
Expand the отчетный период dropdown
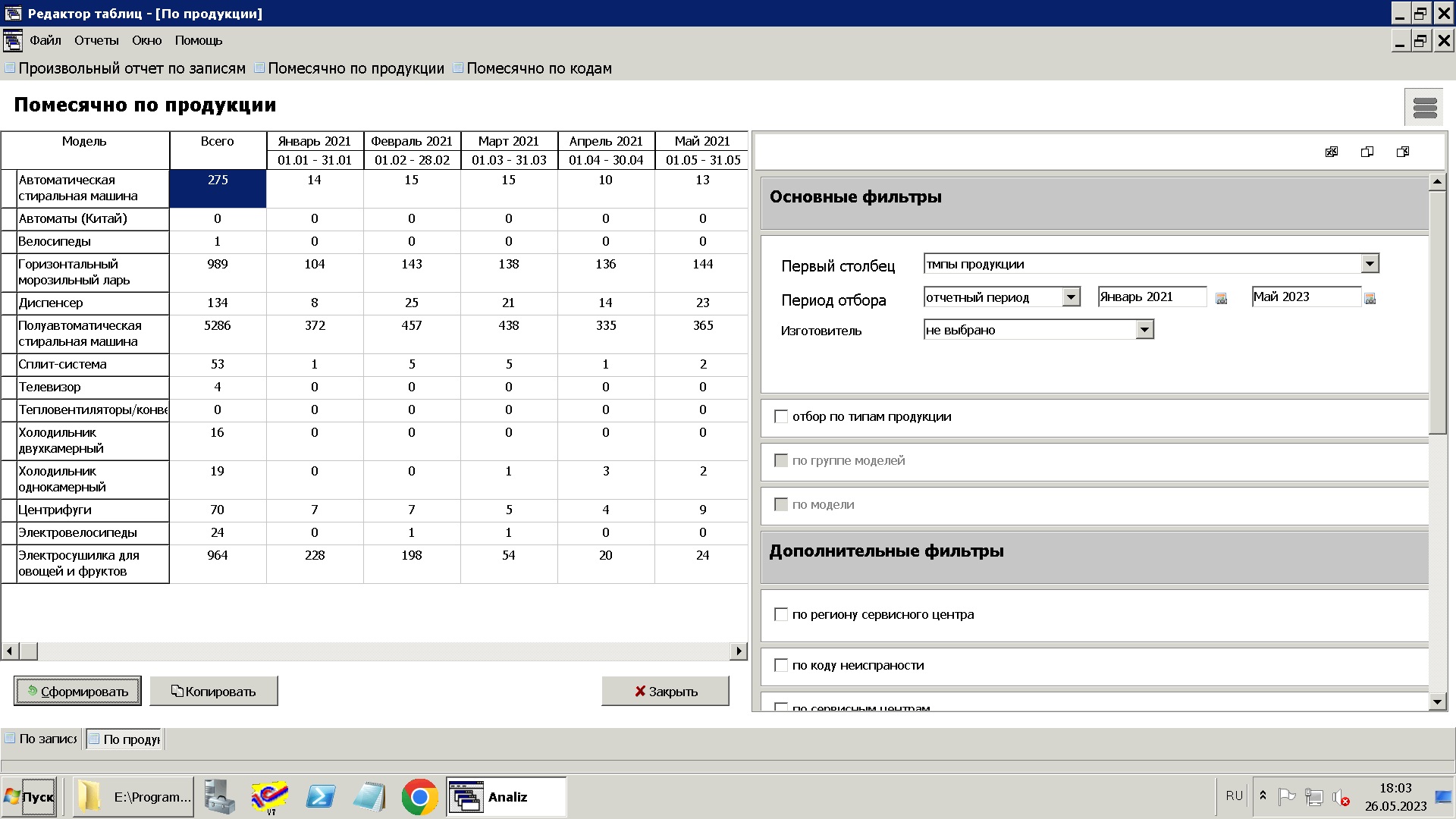click(1071, 297)
